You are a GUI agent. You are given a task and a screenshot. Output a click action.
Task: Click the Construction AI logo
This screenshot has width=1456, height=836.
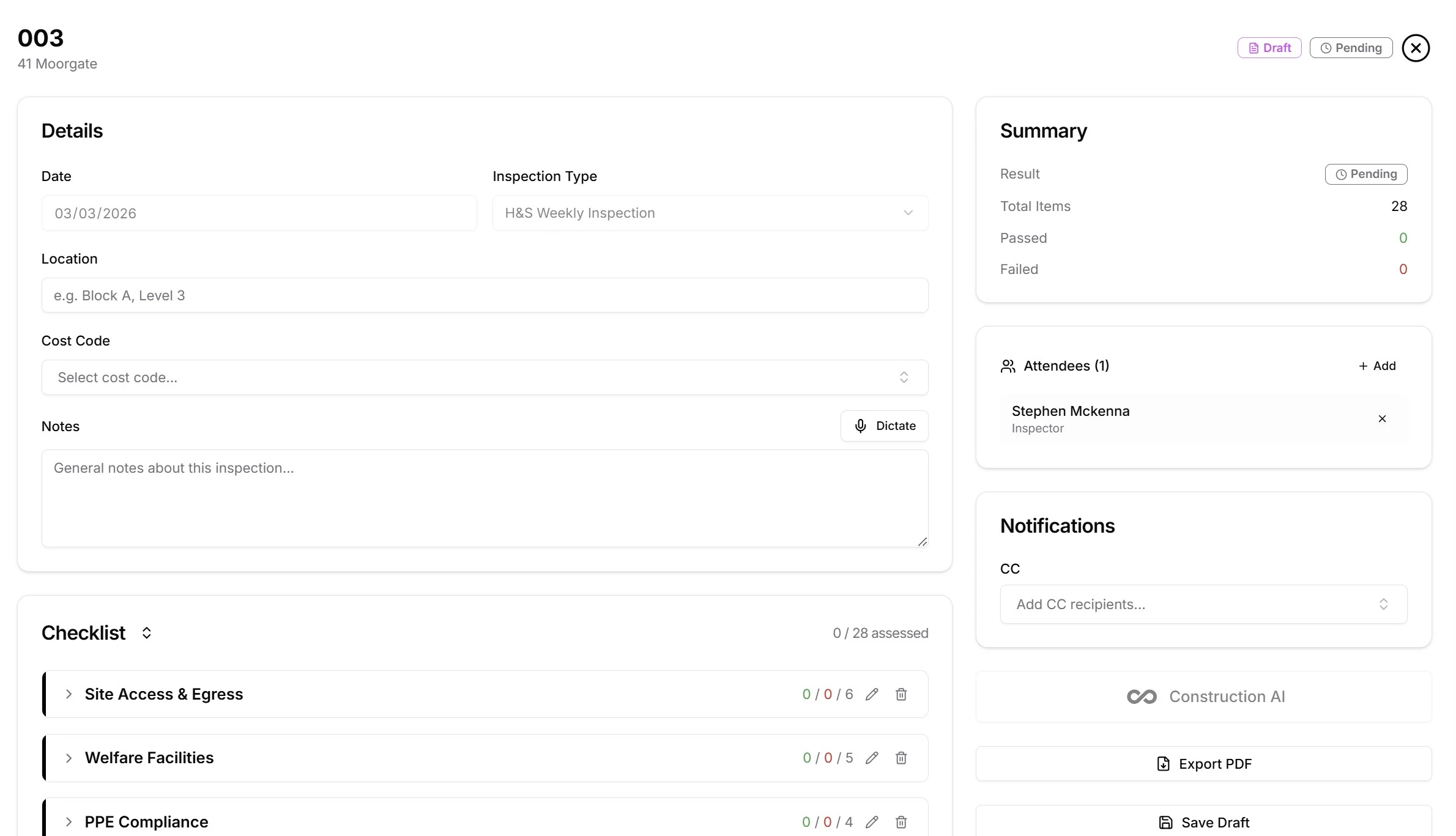coord(1142,696)
